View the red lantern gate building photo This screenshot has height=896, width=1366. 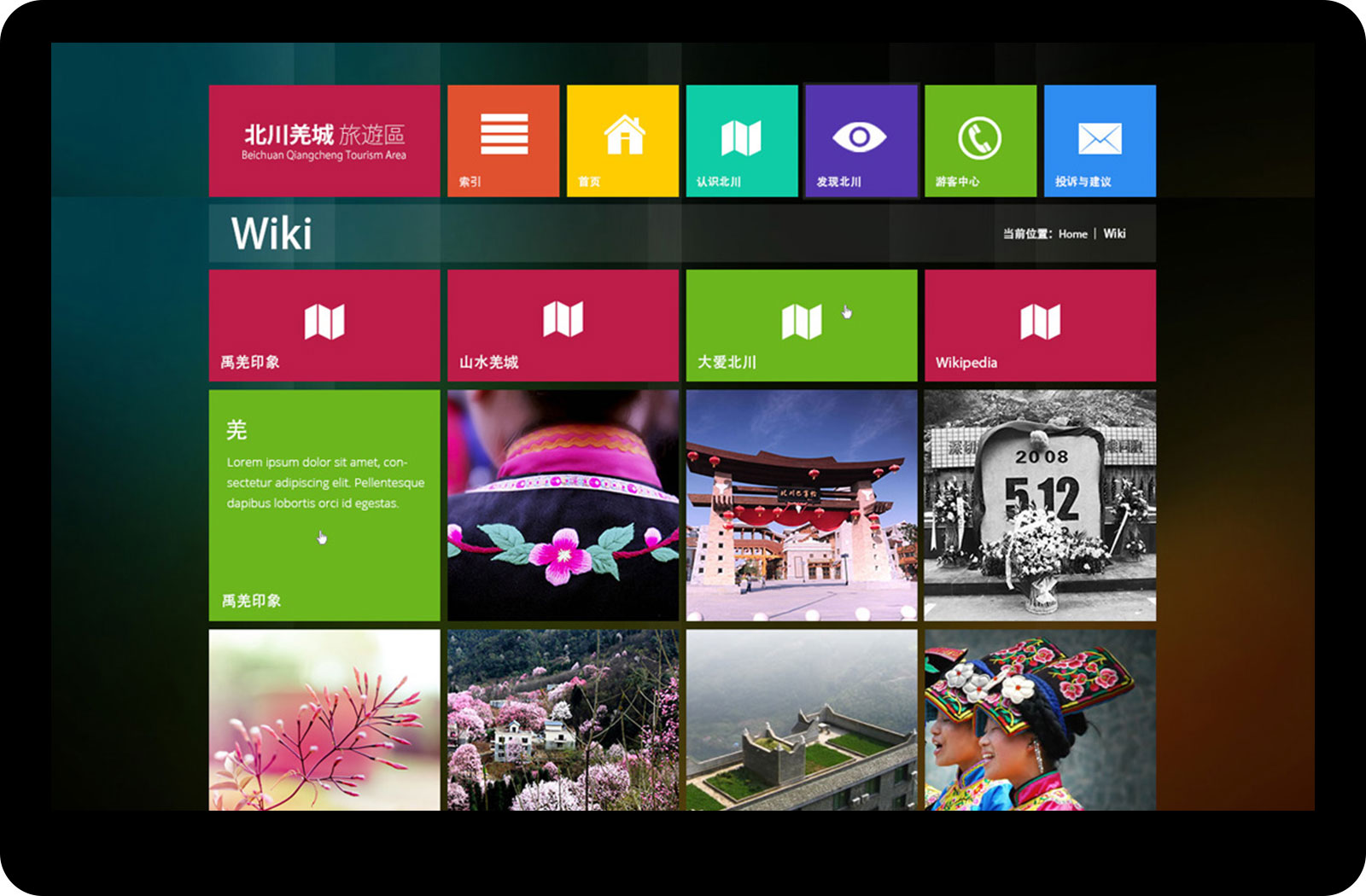pyautogui.click(x=801, y=505)
